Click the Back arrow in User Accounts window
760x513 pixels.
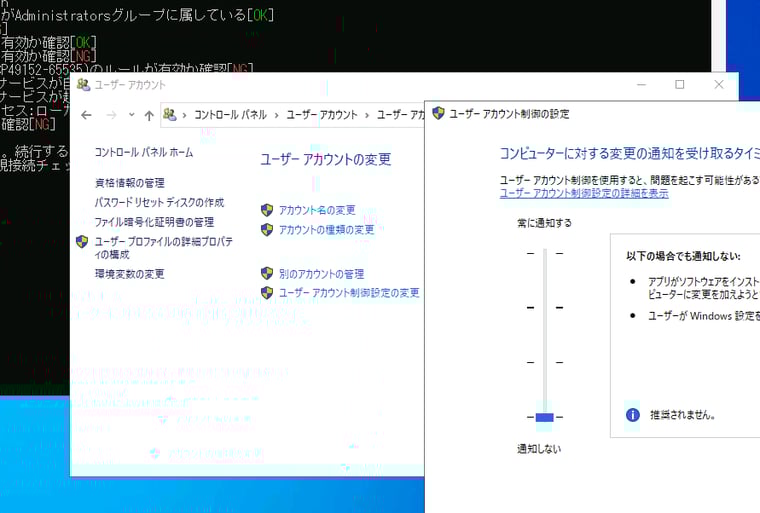86,115
